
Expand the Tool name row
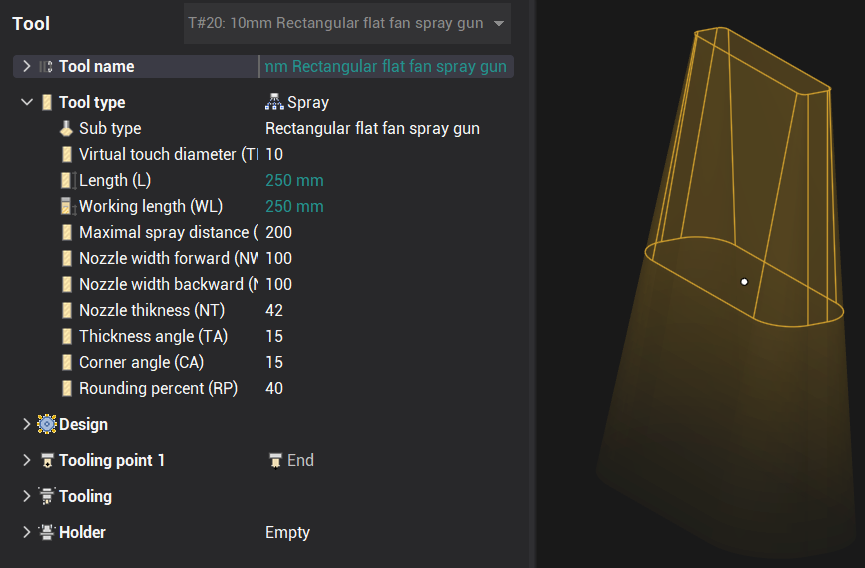tap(27, 67)
